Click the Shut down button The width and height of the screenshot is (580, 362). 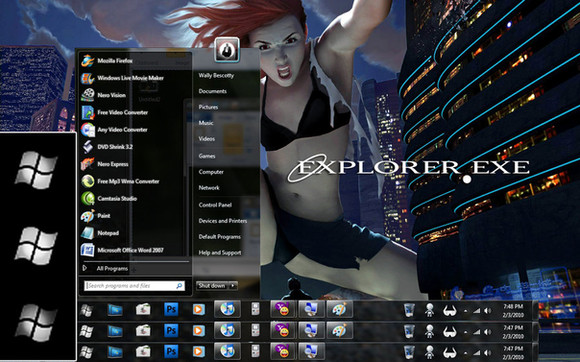click(x=212, y=285)
